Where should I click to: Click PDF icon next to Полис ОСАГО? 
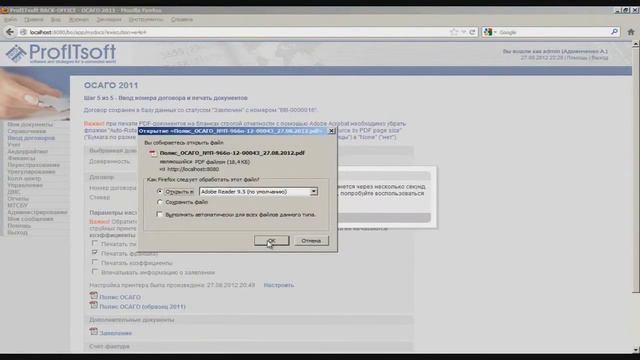point(93,296)
